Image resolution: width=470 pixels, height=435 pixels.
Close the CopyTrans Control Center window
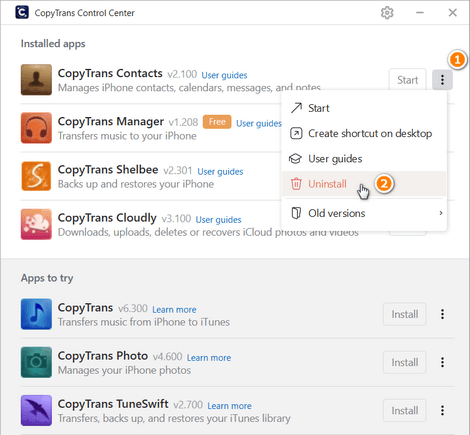point(452,13)
